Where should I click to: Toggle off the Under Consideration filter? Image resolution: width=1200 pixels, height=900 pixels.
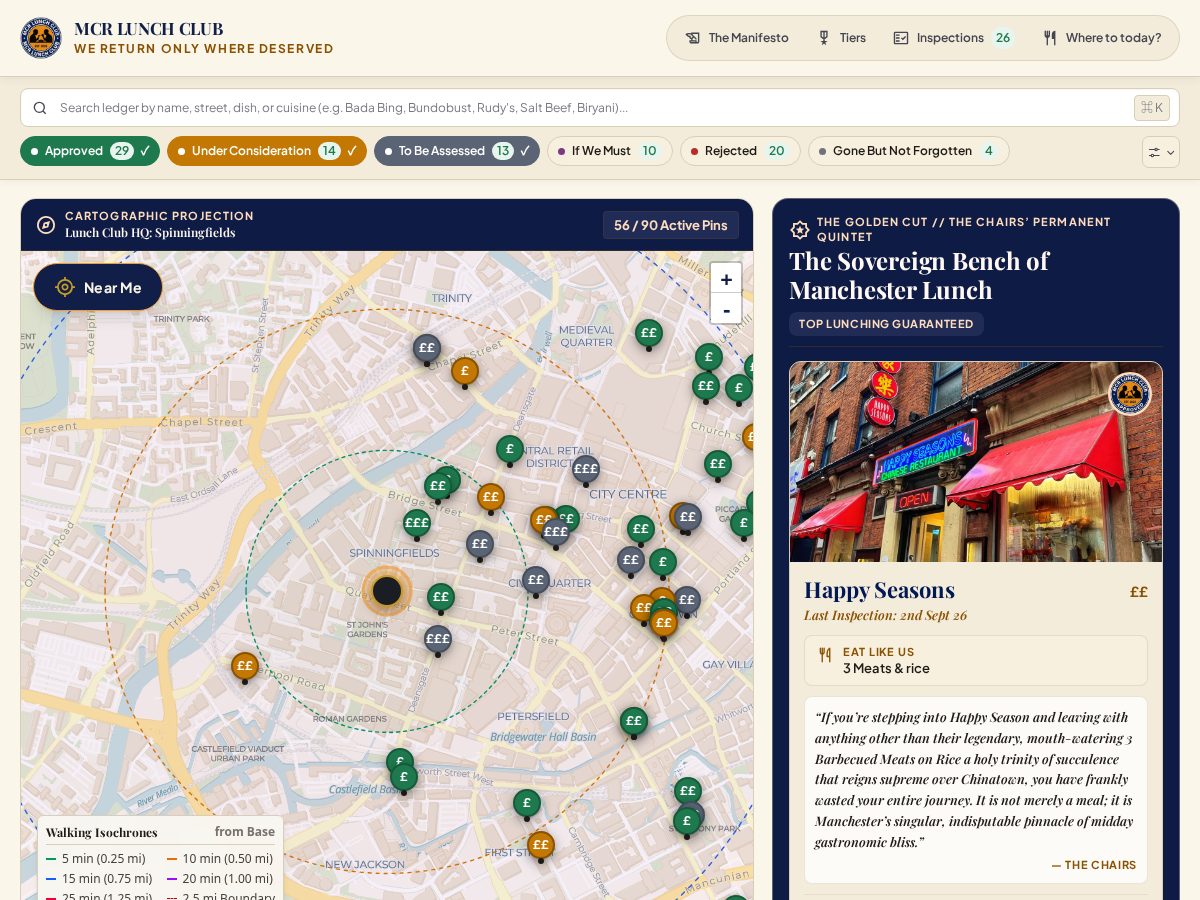tap(267, 151)
